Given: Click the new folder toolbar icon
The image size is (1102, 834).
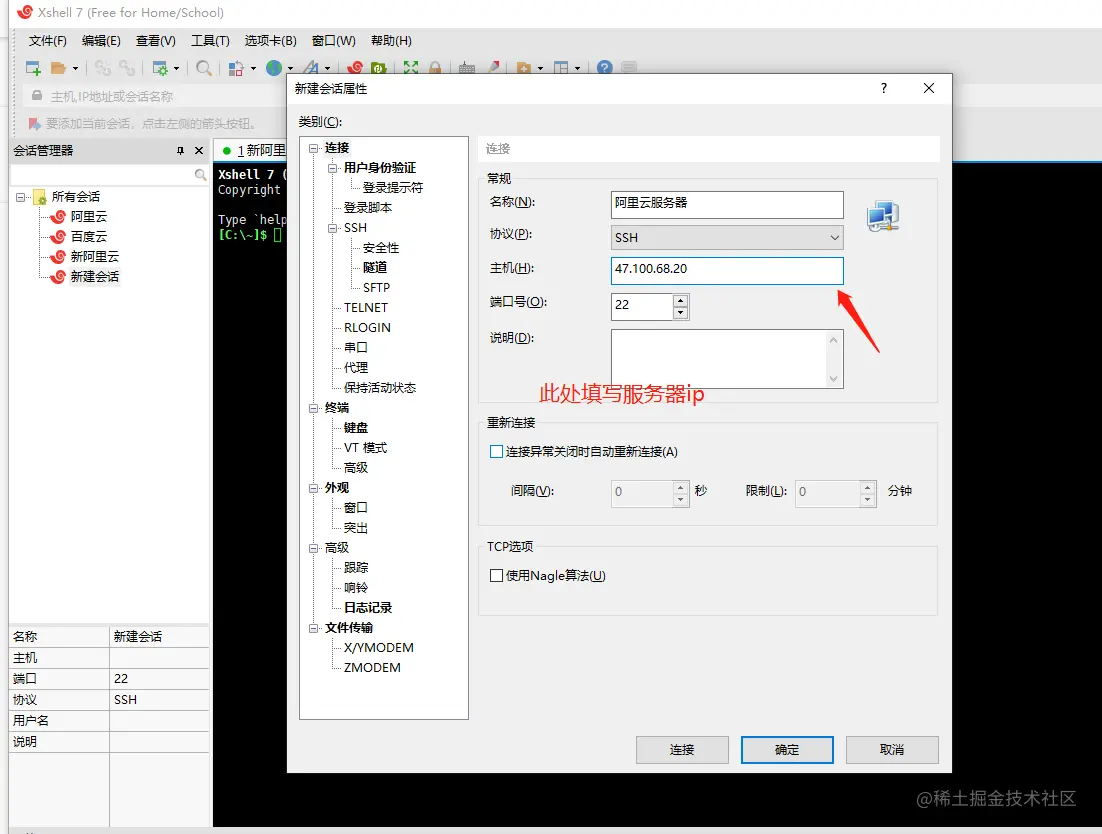Looking at the screenshot, I should pos(524,68).
